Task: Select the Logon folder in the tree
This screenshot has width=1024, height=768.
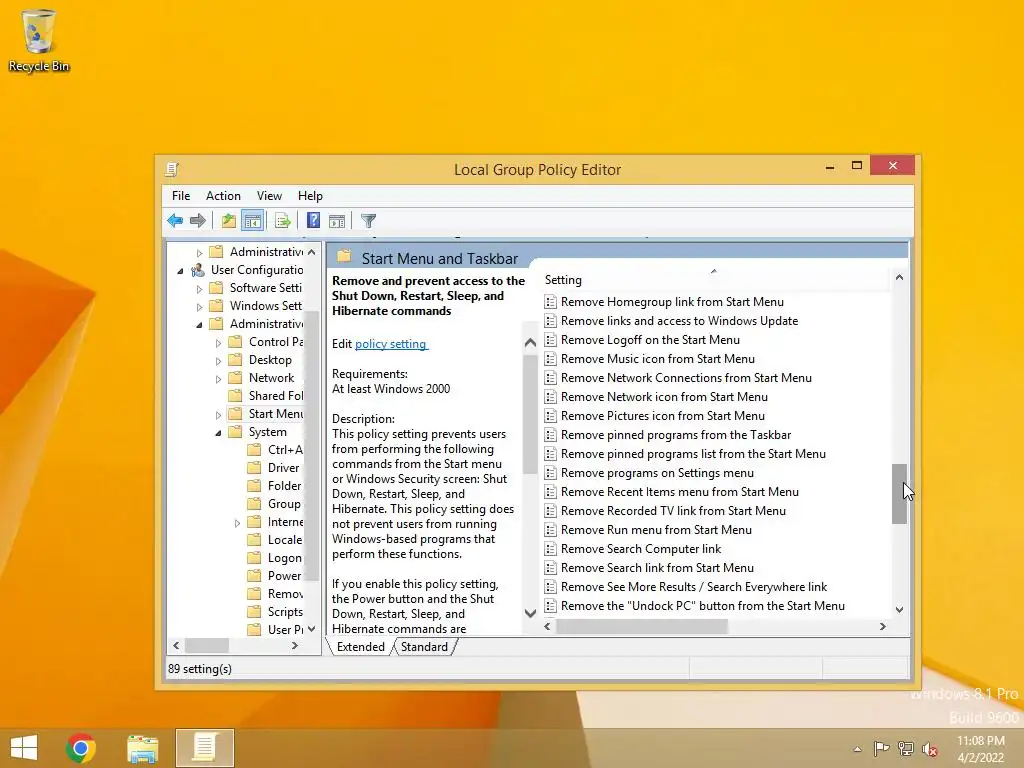Action: click(284, 558)
